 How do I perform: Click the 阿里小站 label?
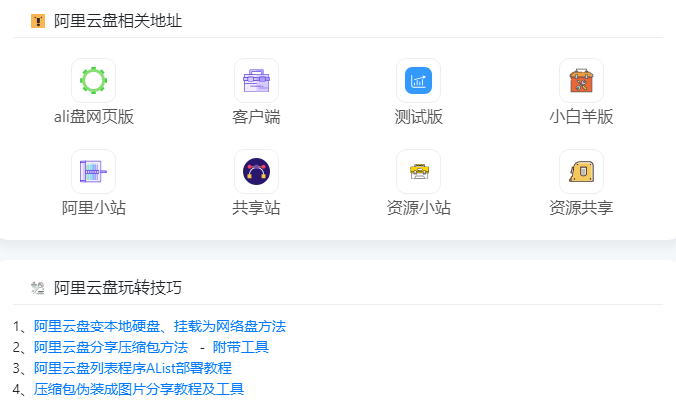(94, 208)
